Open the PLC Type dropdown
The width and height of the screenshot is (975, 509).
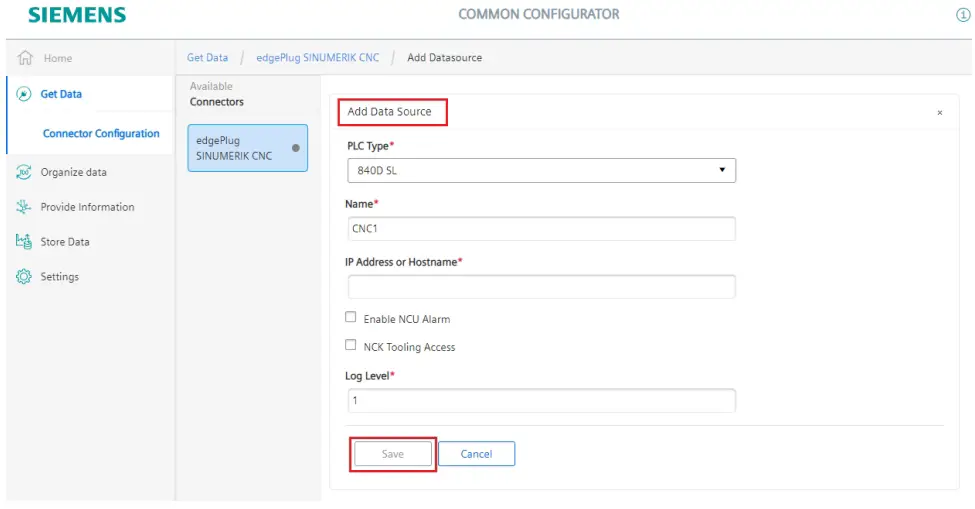[542, 170]
